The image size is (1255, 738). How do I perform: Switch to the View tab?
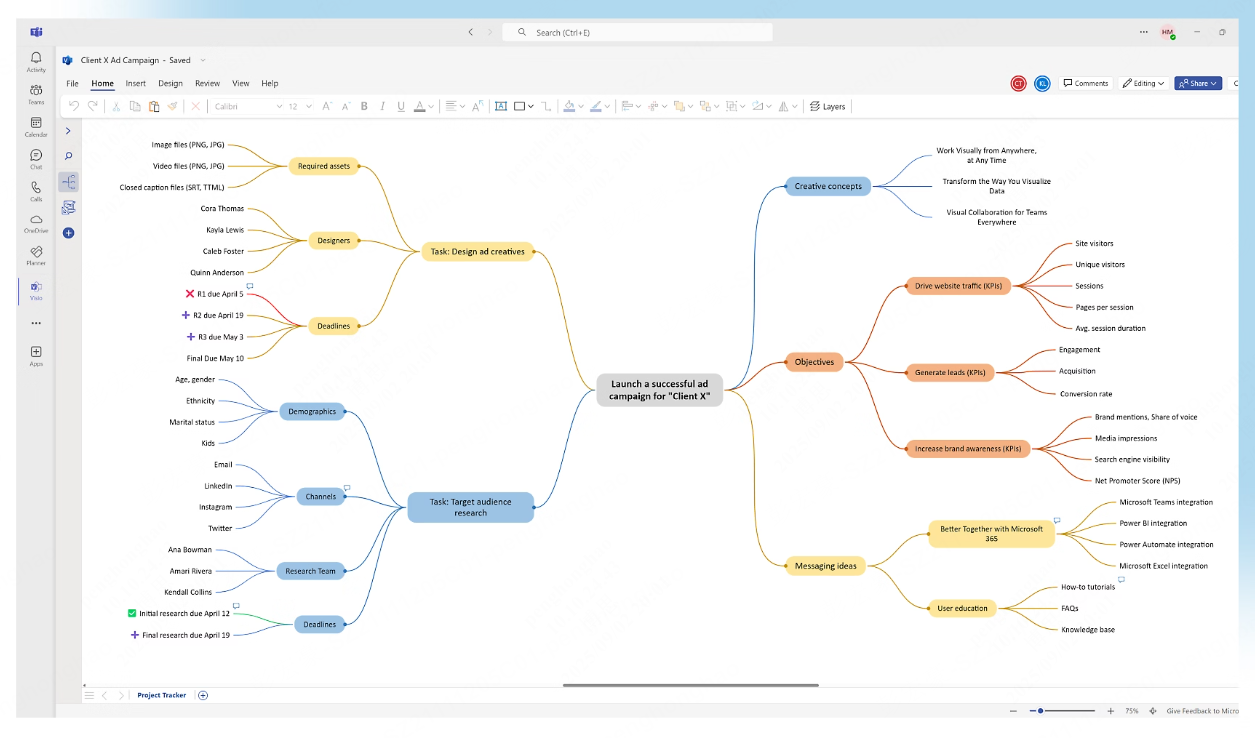click(x=241, y=83)
